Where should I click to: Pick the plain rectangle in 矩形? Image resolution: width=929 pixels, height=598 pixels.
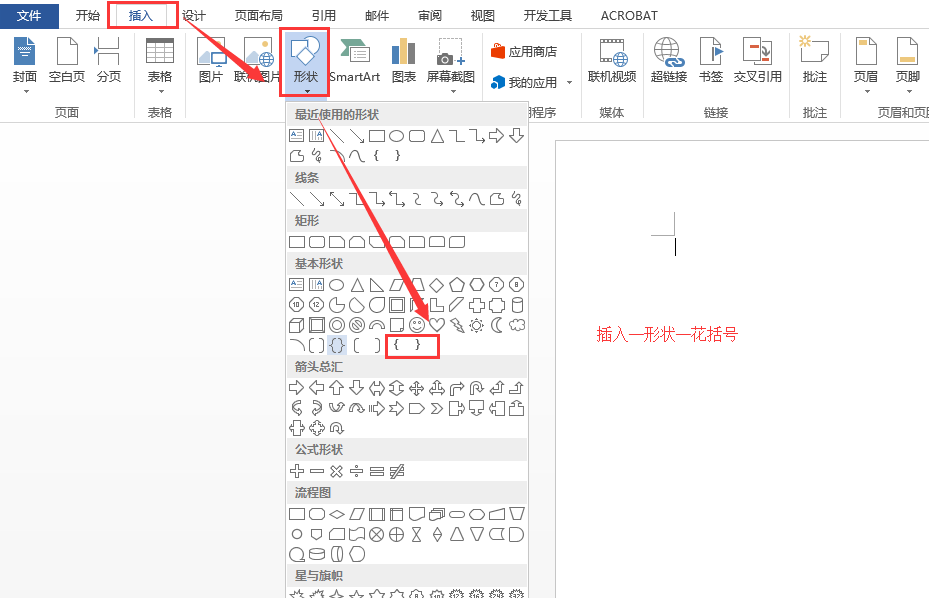click(x=297, y=242)
